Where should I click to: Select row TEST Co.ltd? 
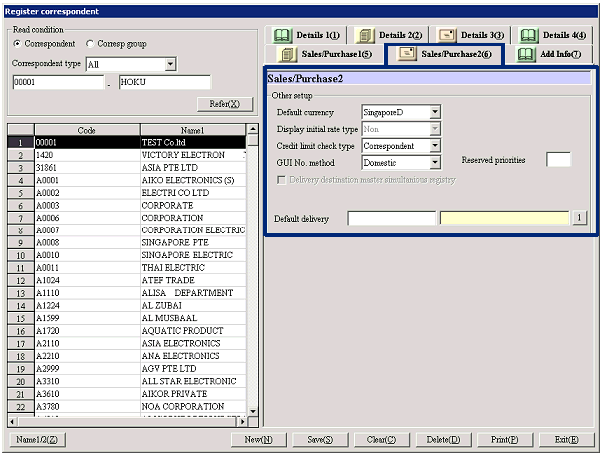tap(127, 142)
